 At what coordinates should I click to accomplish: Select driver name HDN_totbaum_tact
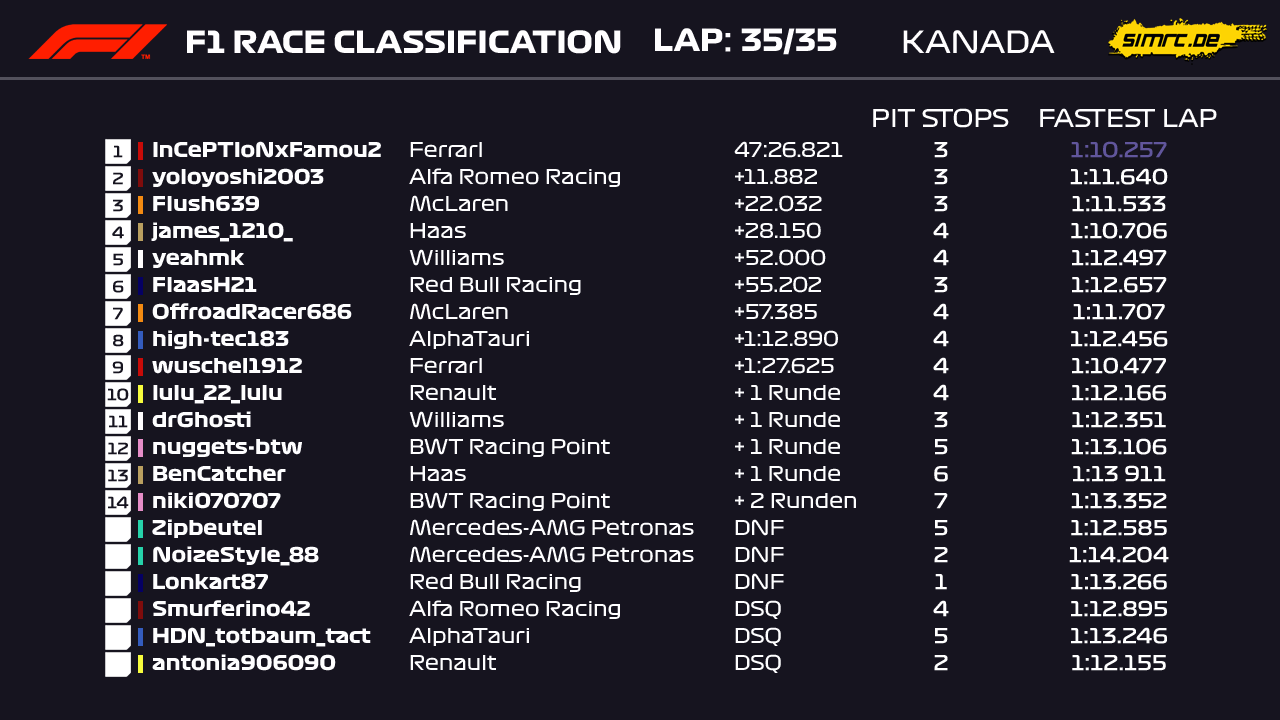coord(261,636)
